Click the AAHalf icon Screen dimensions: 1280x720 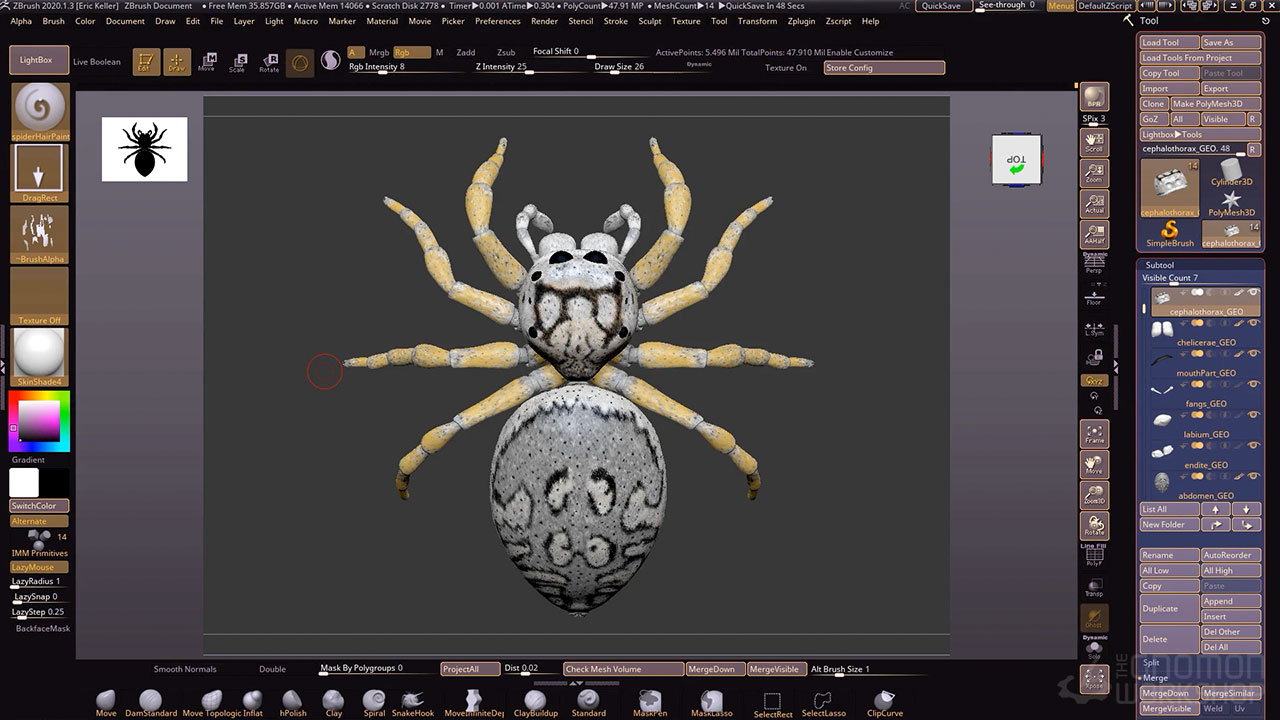(1095, 235)
